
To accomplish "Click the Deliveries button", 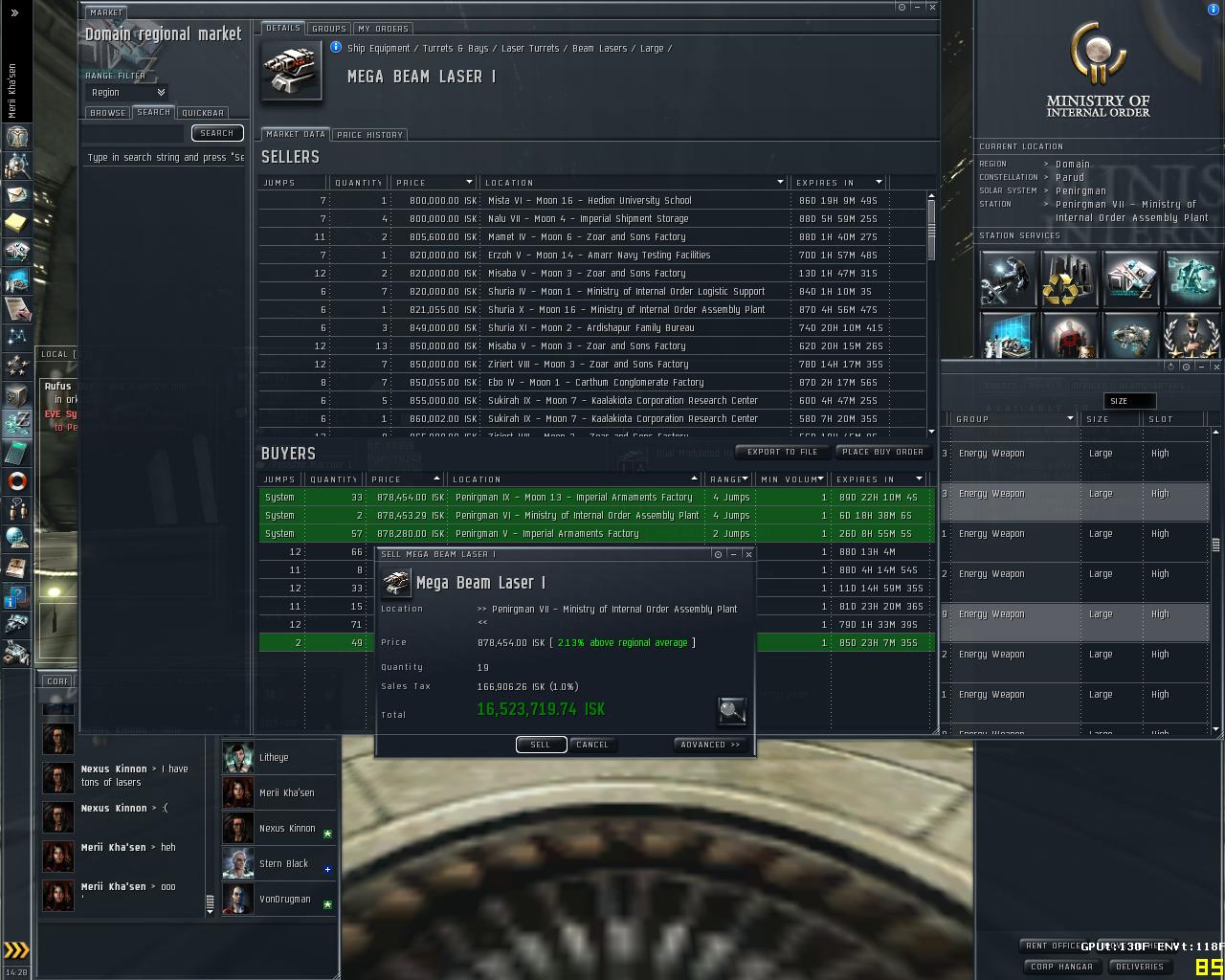I will [x=1140, y=967].
